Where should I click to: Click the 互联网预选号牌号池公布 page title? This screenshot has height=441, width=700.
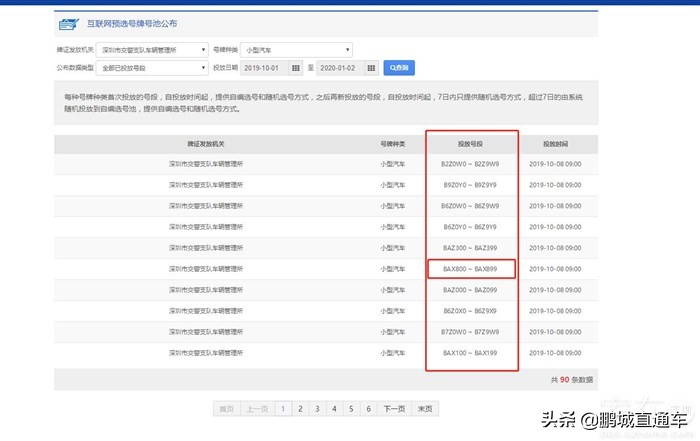point(132,24)
